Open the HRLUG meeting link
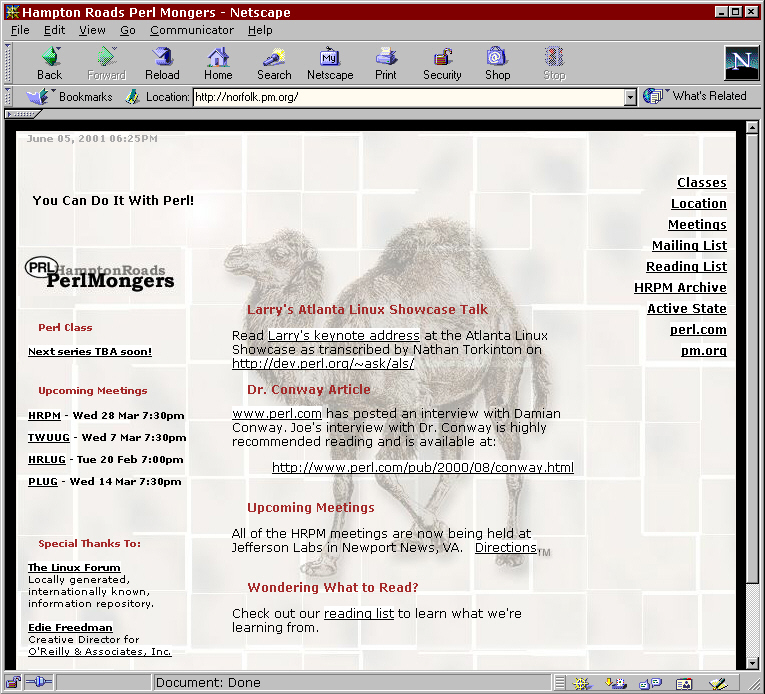This screenshot has height=694, width=765. click(x=47, y=459)
